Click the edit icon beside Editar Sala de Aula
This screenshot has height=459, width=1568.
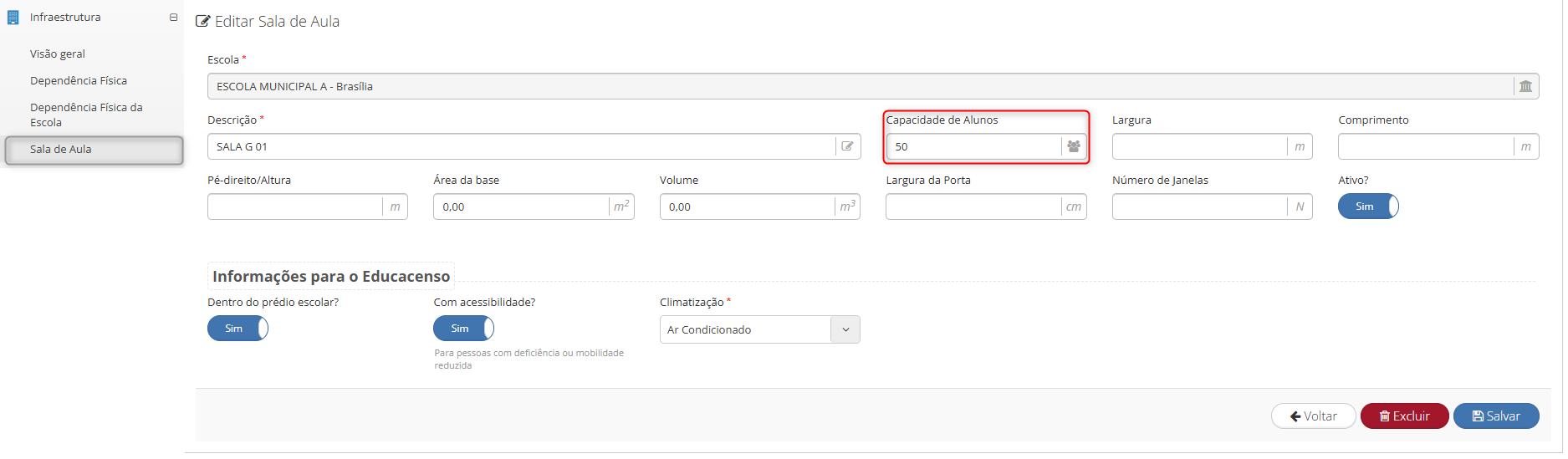tap(202, 22)
